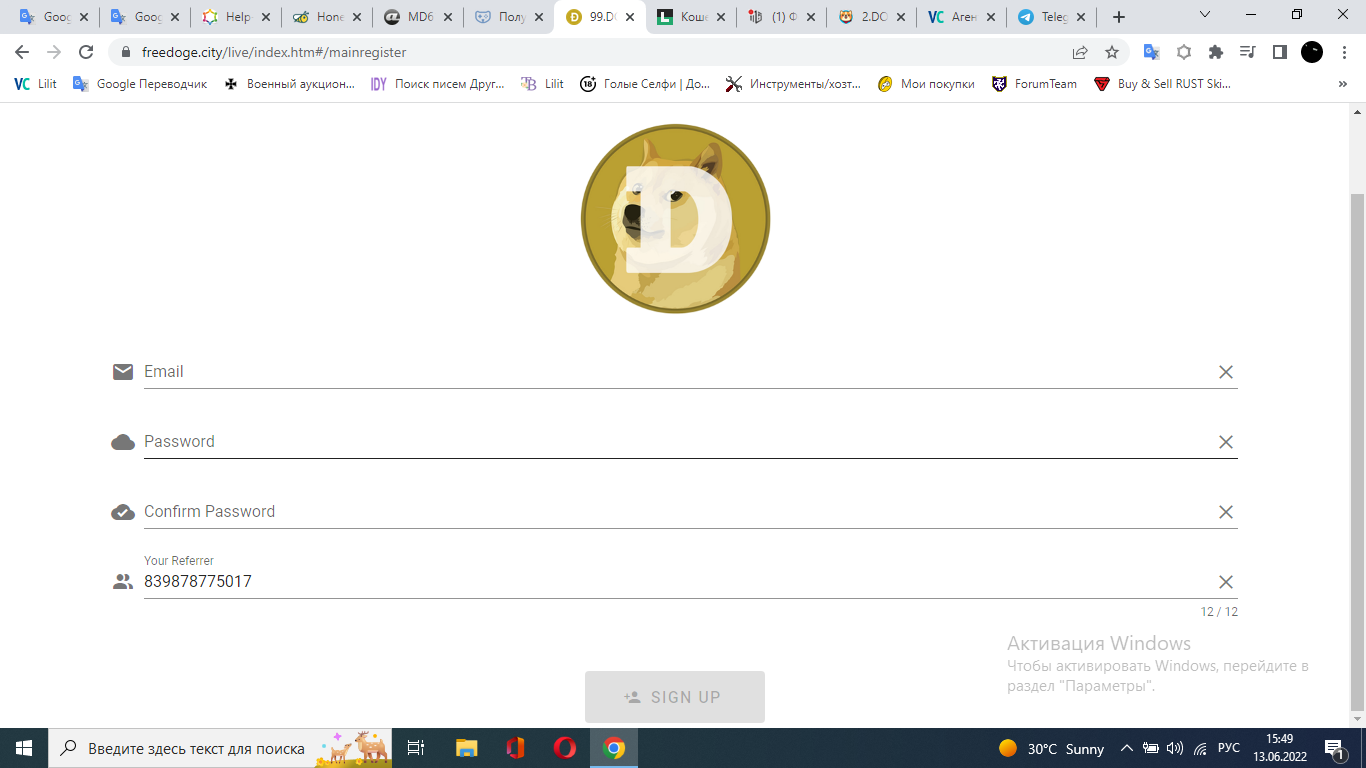Screen dimensions: 1366x768
Task: Open the Google Переводчик bookmark
Action: (x=140, y=84)
